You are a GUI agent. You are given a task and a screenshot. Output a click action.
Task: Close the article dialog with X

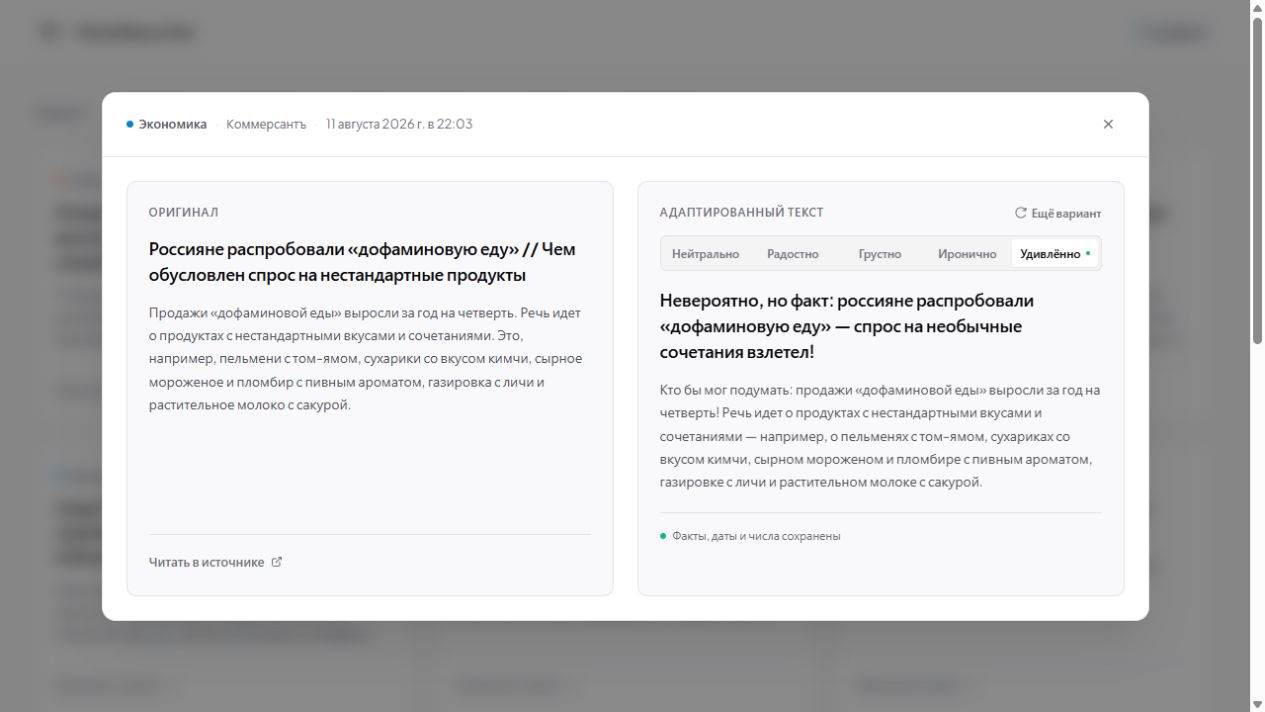click(x=1108, y=124)
